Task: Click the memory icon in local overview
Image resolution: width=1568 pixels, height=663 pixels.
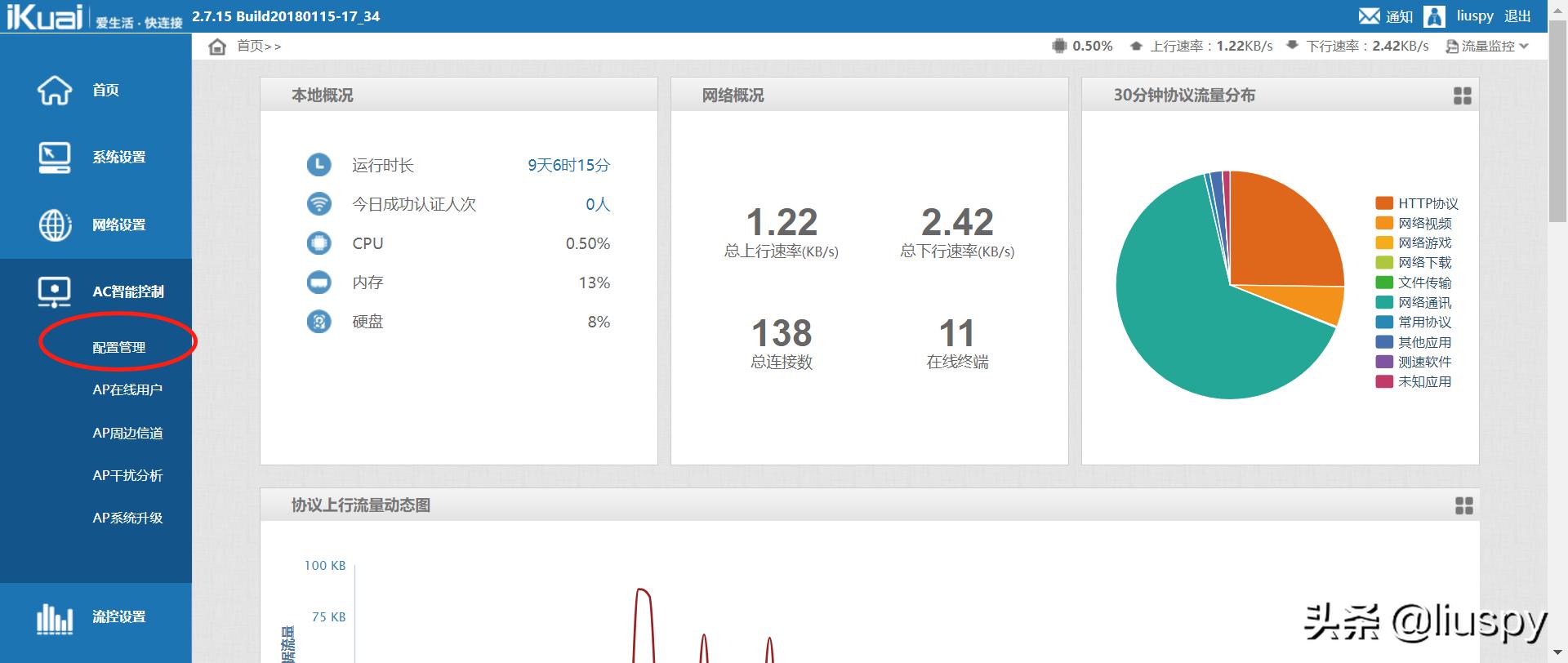Action: point(318,283)
